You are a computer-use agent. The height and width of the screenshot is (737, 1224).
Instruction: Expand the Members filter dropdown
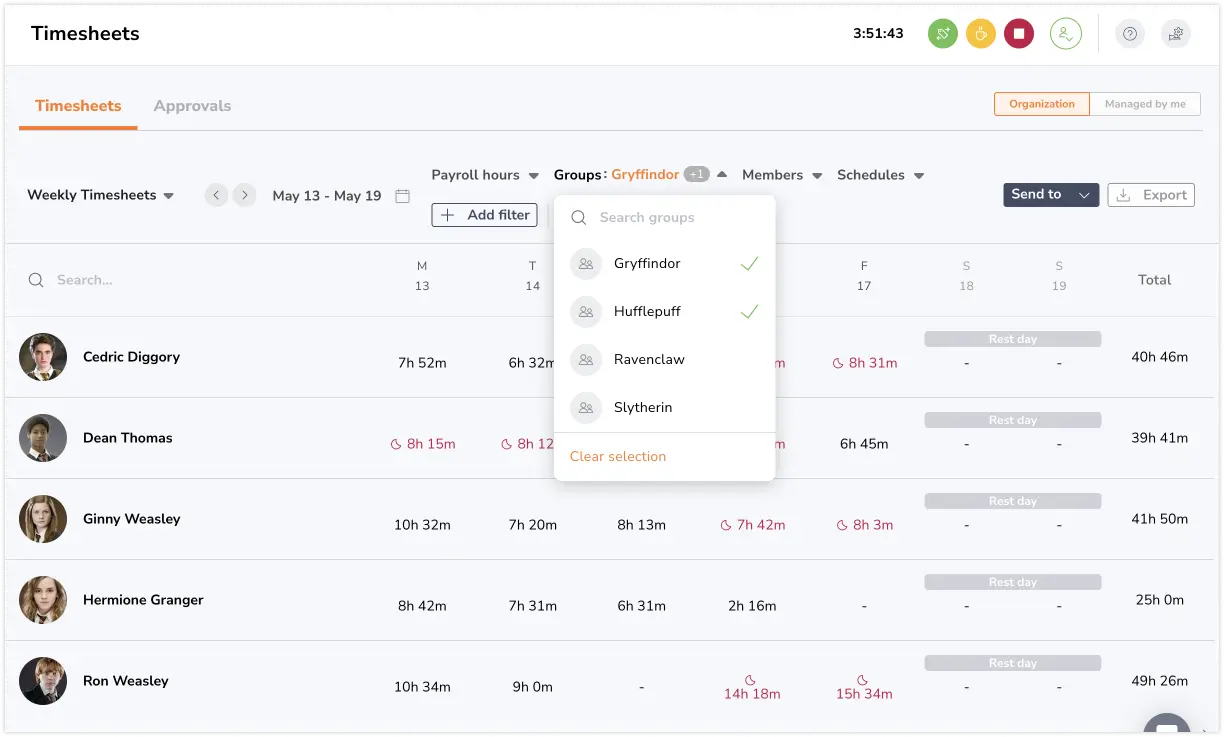(781, 175)
